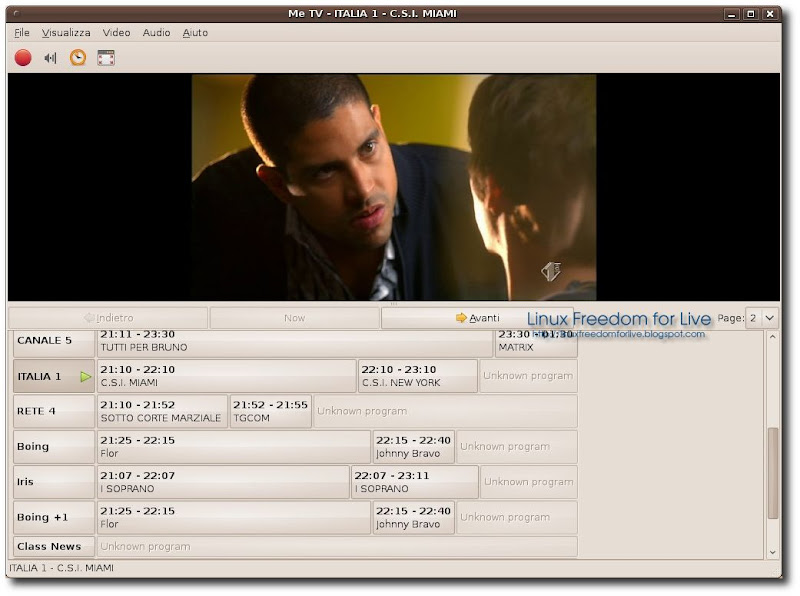Switch to the Boing channel

[54, 446]
